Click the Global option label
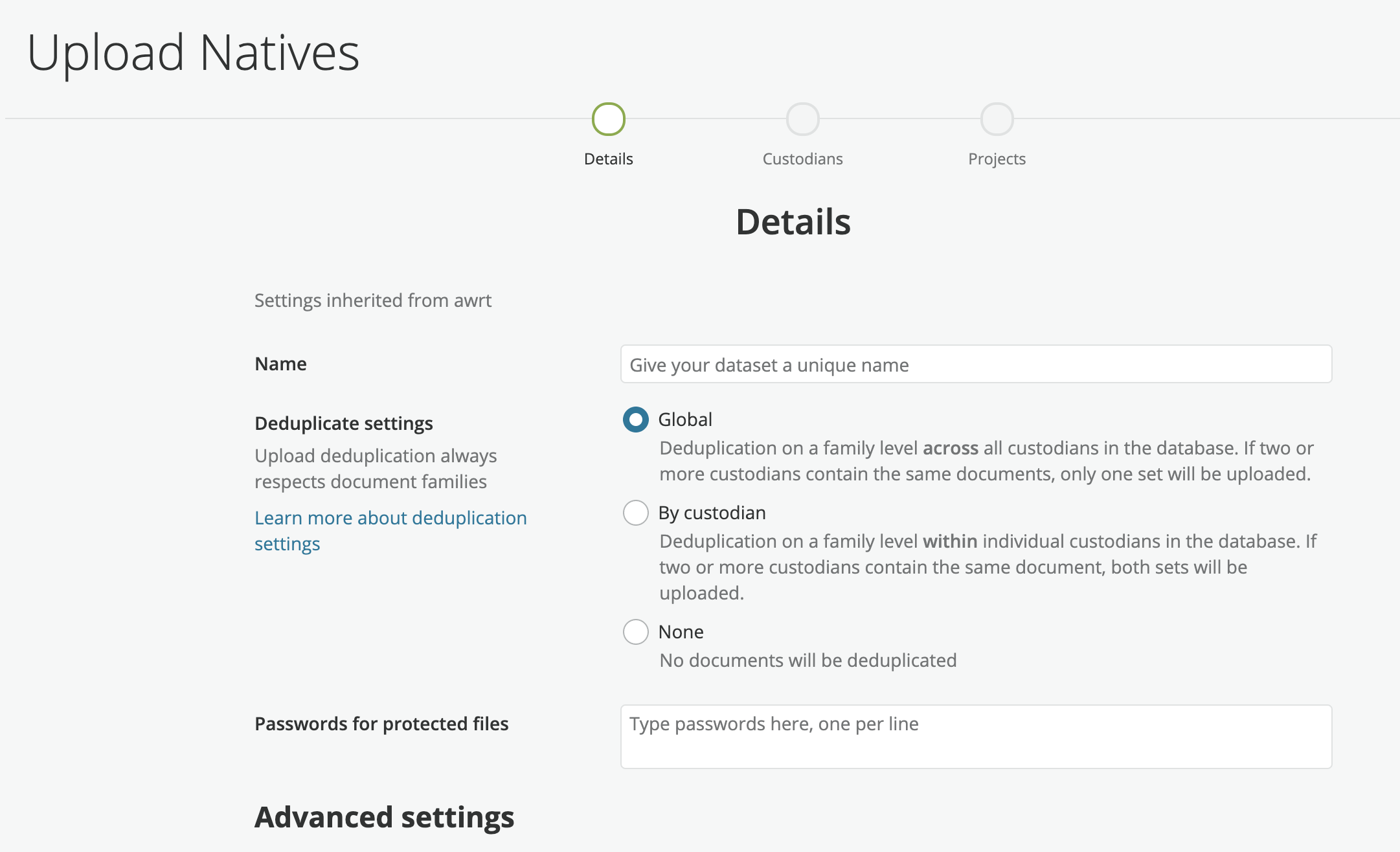This screenshot has width=1400, height=852. (685, 420)
